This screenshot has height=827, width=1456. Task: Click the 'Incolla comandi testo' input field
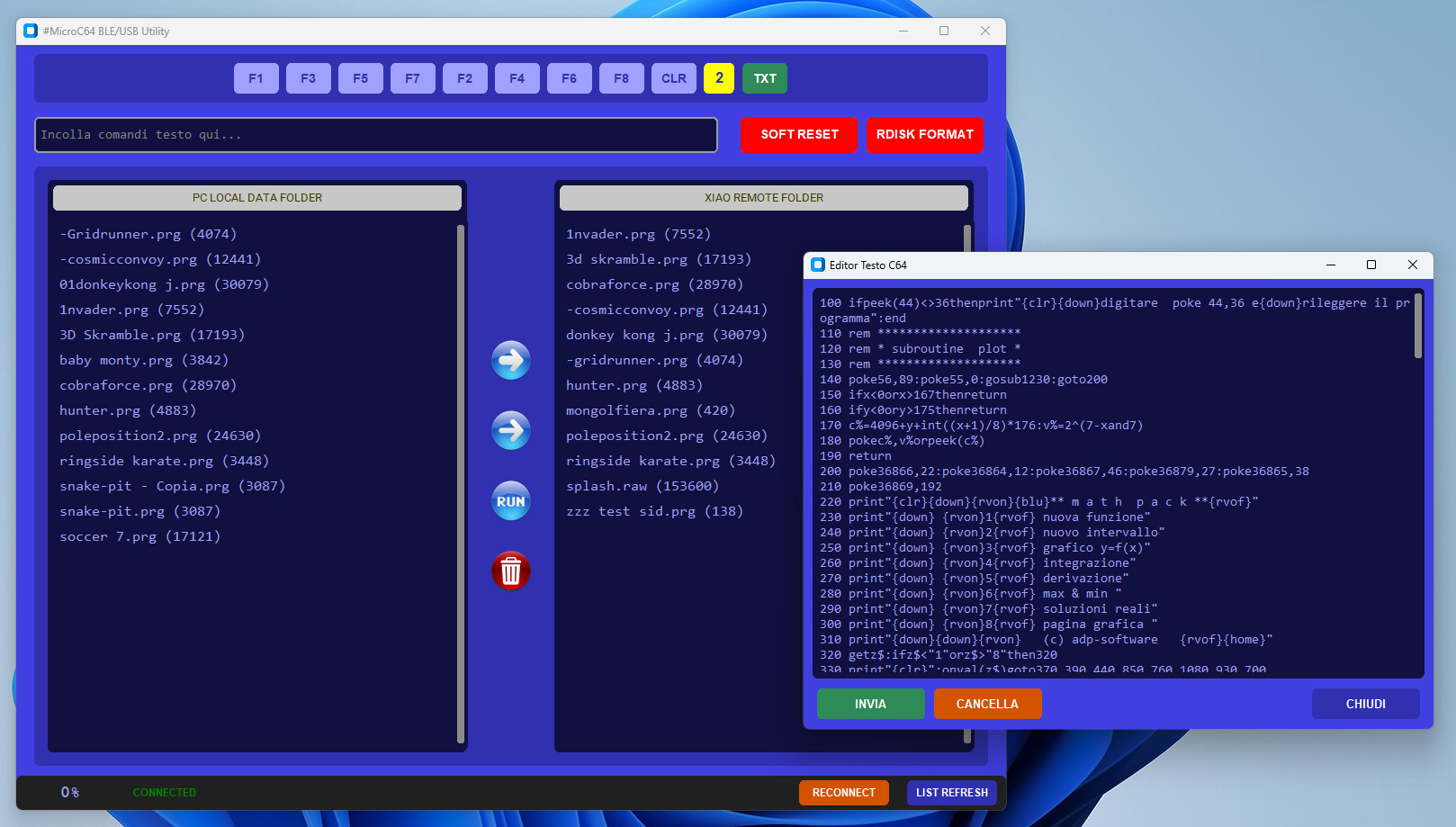(375, 135)
